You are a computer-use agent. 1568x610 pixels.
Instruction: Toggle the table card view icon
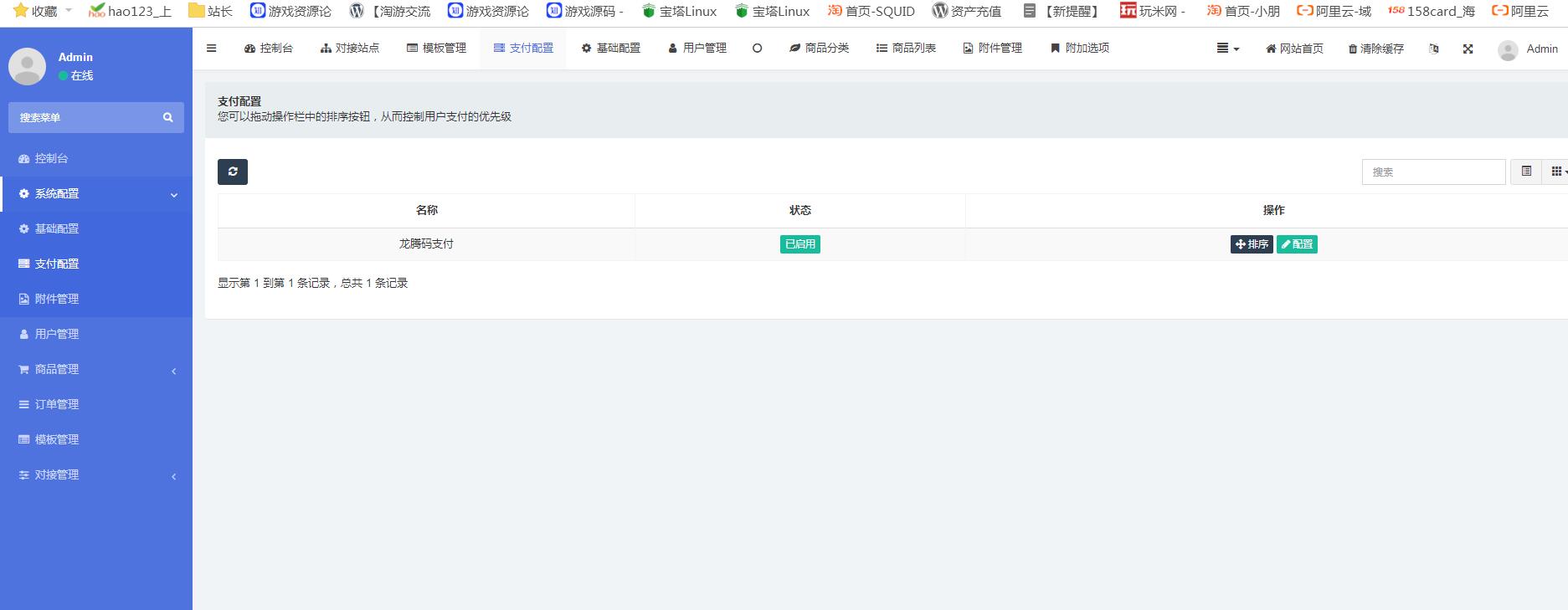(1526, 172)
